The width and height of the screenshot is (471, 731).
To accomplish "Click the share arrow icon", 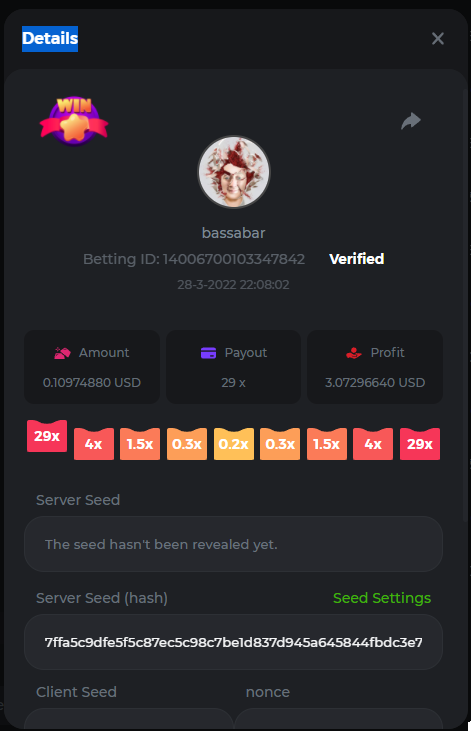I will click(411, 121).
